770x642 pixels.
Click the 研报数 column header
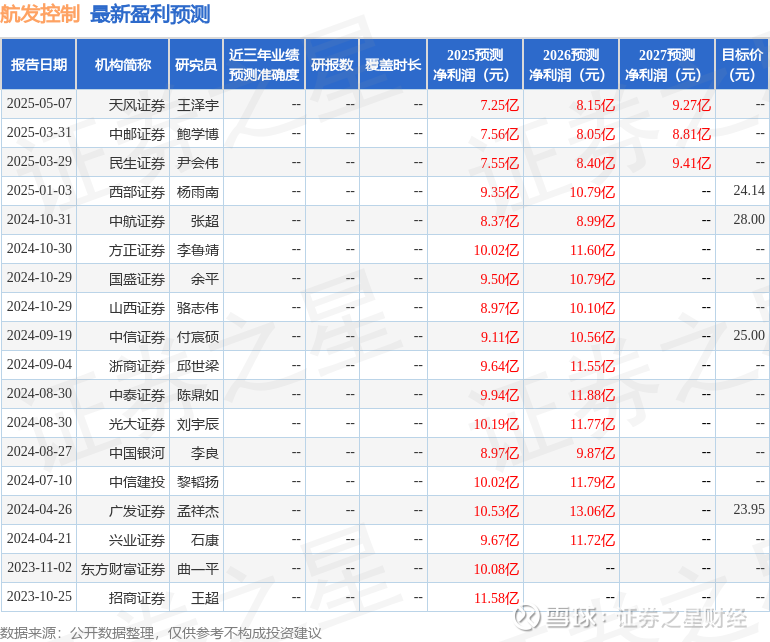332,64
